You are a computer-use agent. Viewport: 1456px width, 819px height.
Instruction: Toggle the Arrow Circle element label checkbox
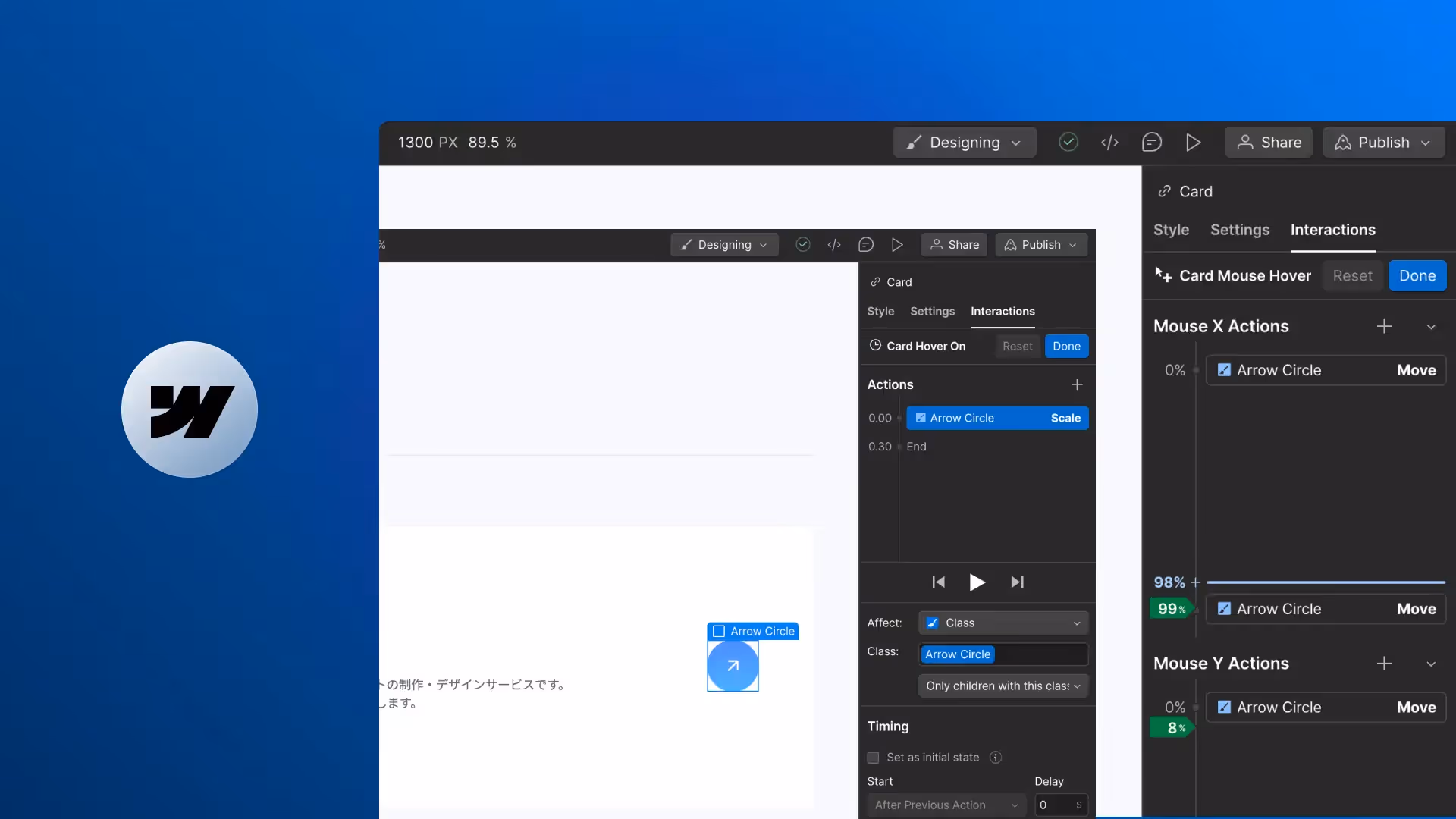point(719,631)
